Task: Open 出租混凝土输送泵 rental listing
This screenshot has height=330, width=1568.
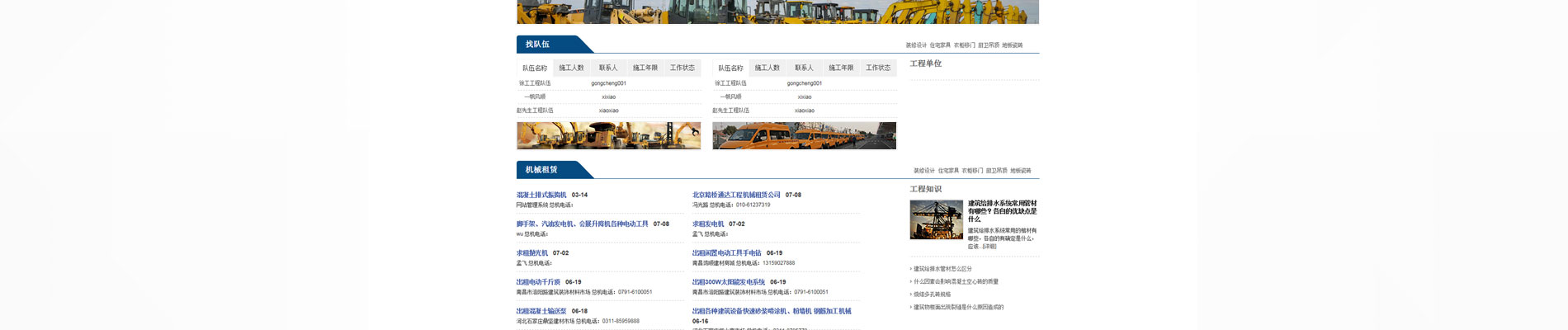Action: [541, 312]
